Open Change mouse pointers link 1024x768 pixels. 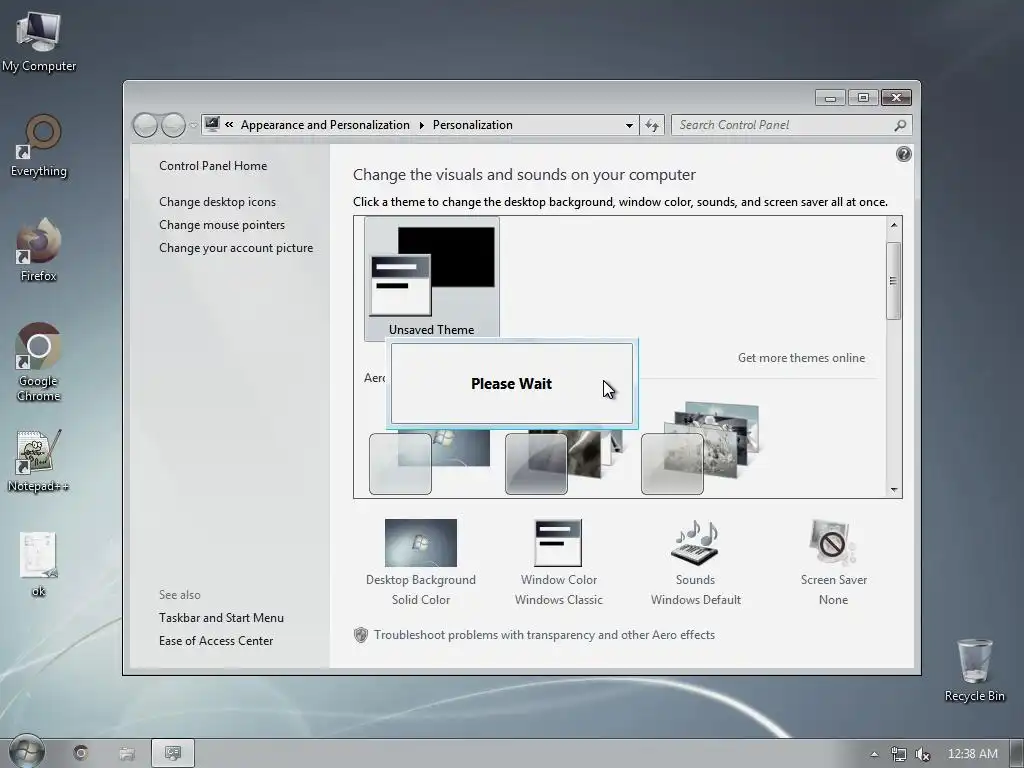221,225
